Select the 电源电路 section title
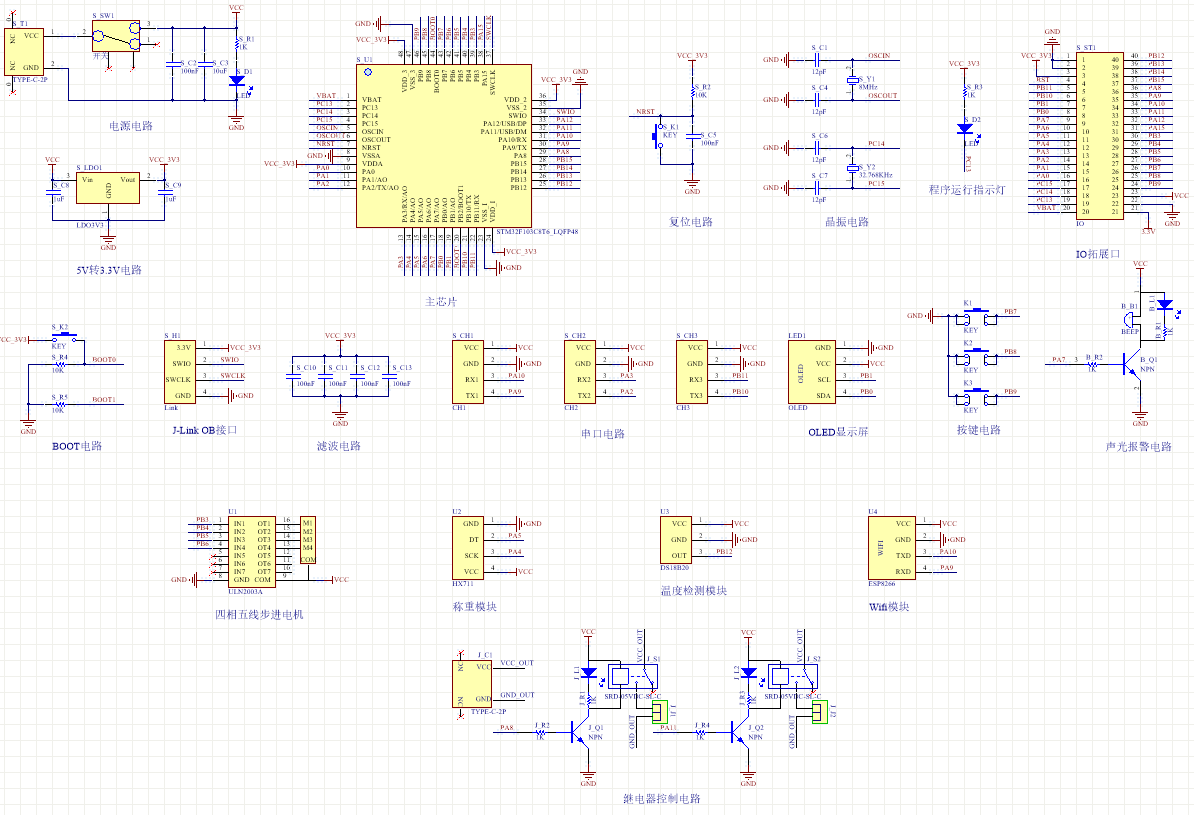 131,126
